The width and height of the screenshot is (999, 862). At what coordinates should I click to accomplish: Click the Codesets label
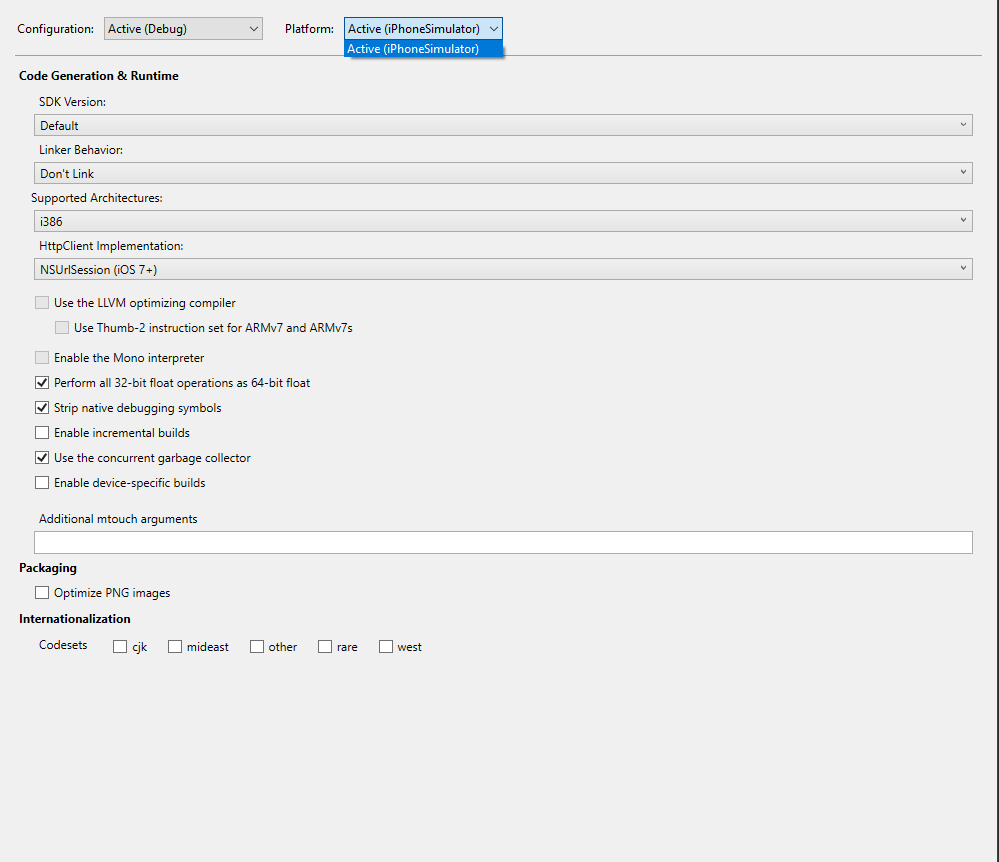(63, 645)
